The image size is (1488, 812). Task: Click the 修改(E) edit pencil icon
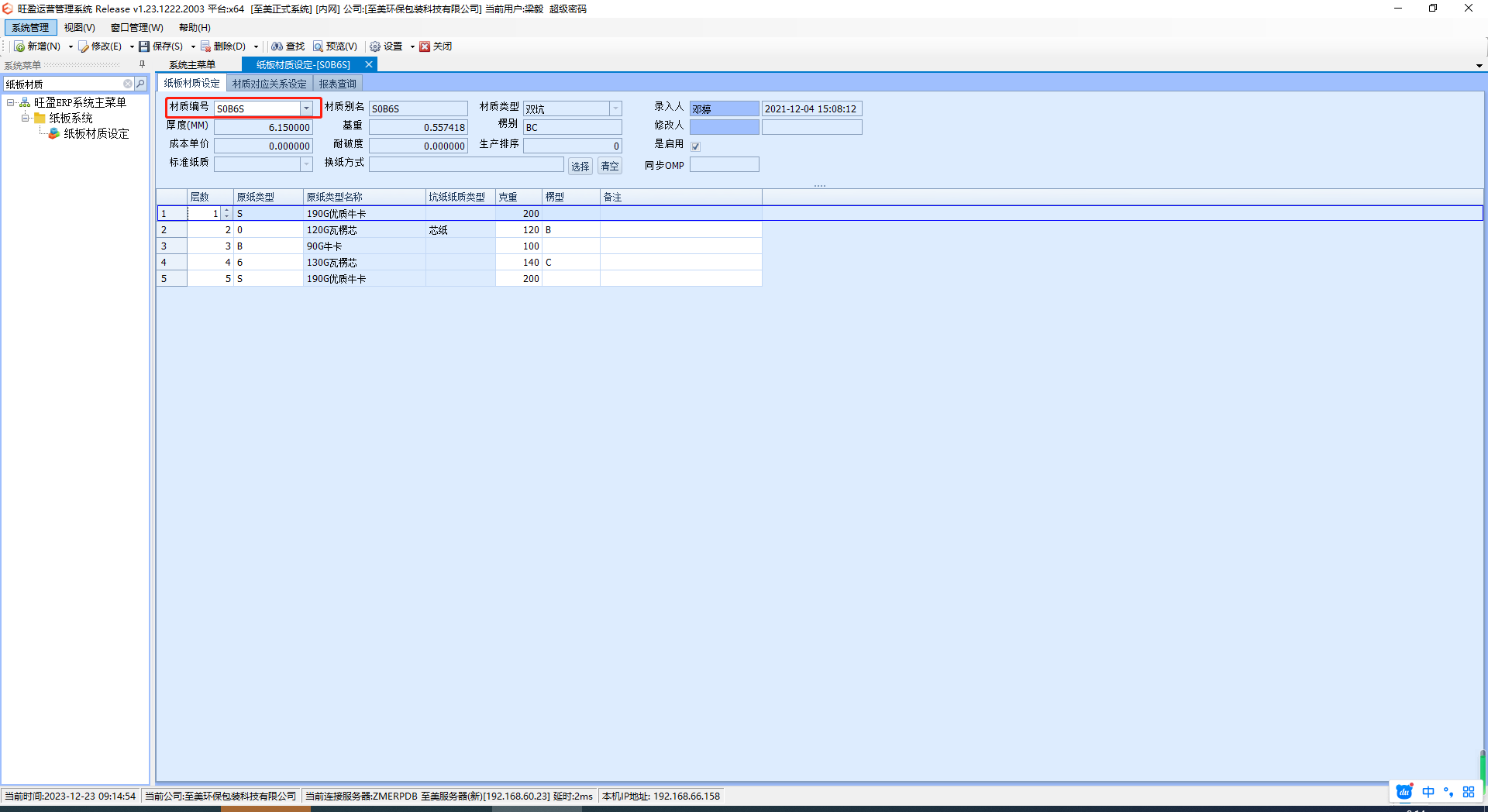coord(84,46)
